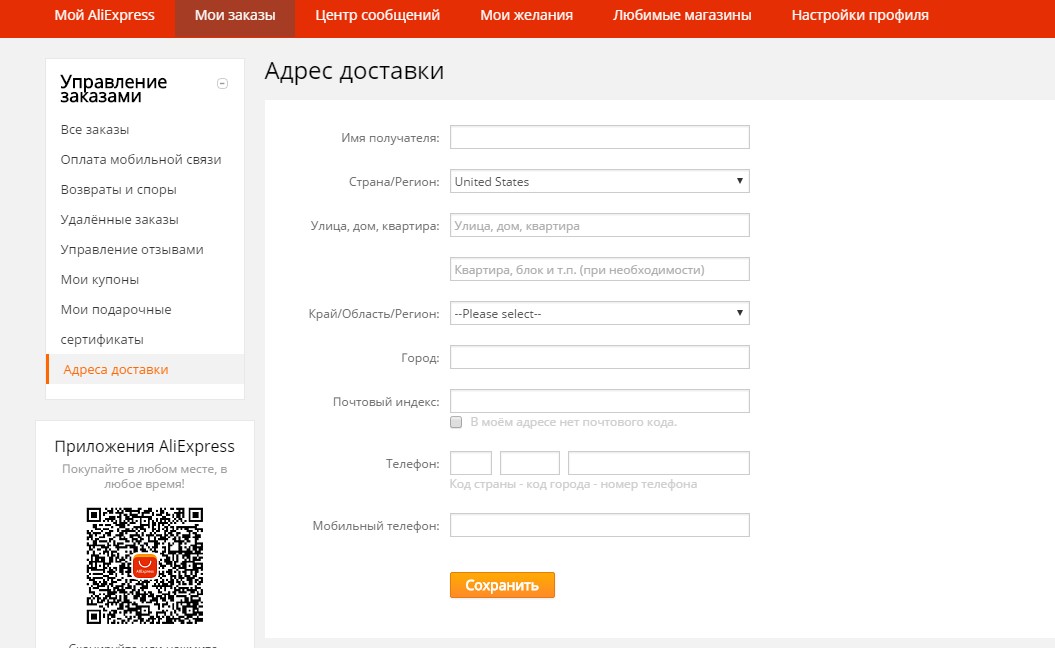Viewport: 1055px width, 648px height.
Task: Click the Сохранить button
Action: tap(502, 585)
